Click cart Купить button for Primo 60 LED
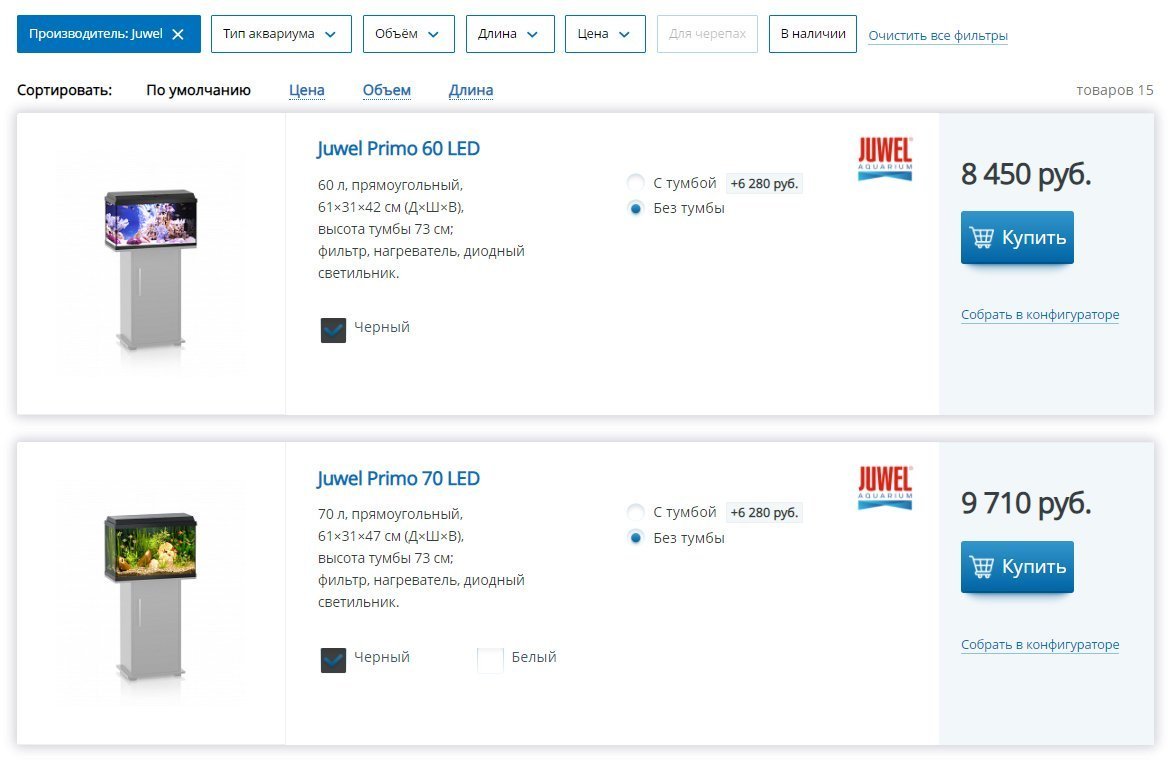 click(1017, 238)
